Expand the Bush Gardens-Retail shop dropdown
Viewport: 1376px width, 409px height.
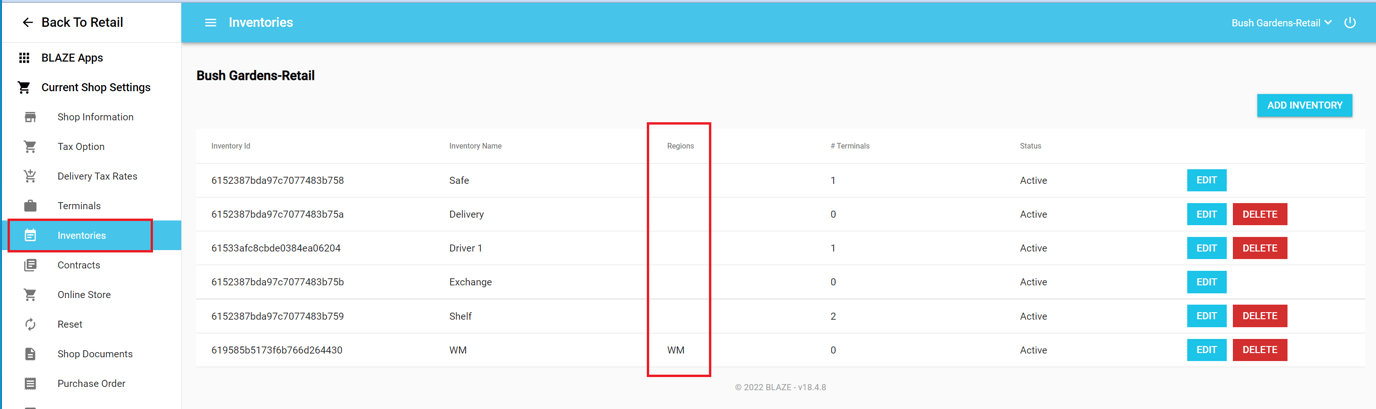click(1281, 22)
